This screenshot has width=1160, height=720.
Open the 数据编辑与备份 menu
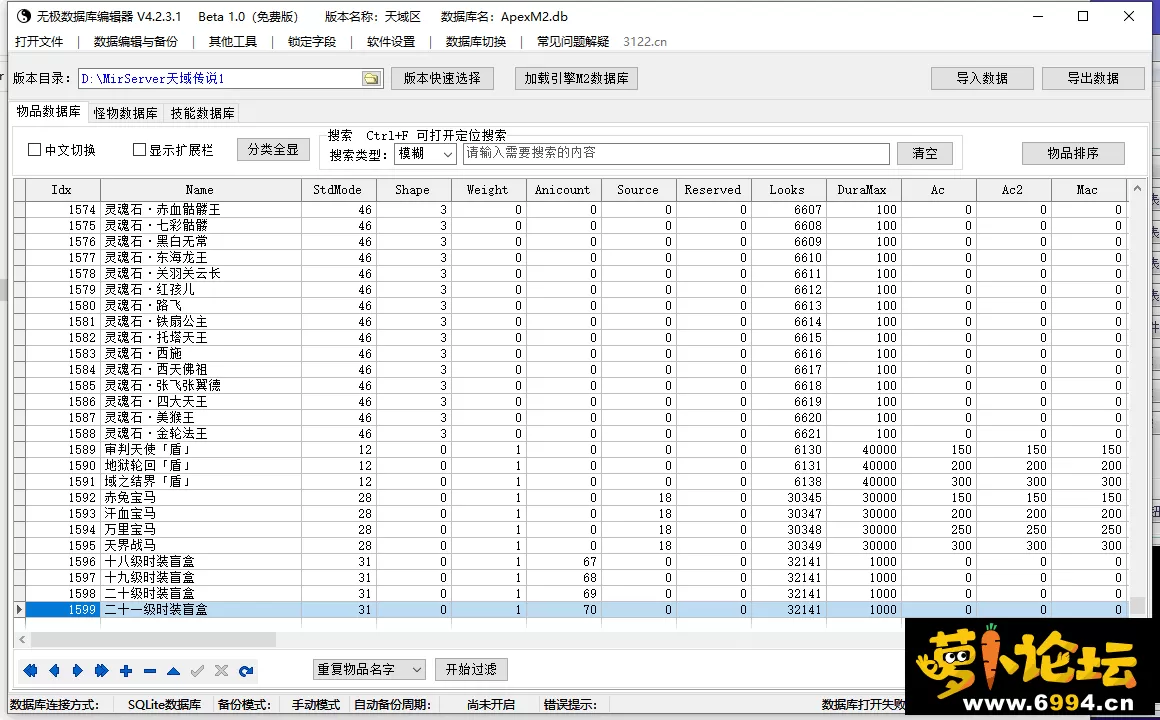click(135, 41)
